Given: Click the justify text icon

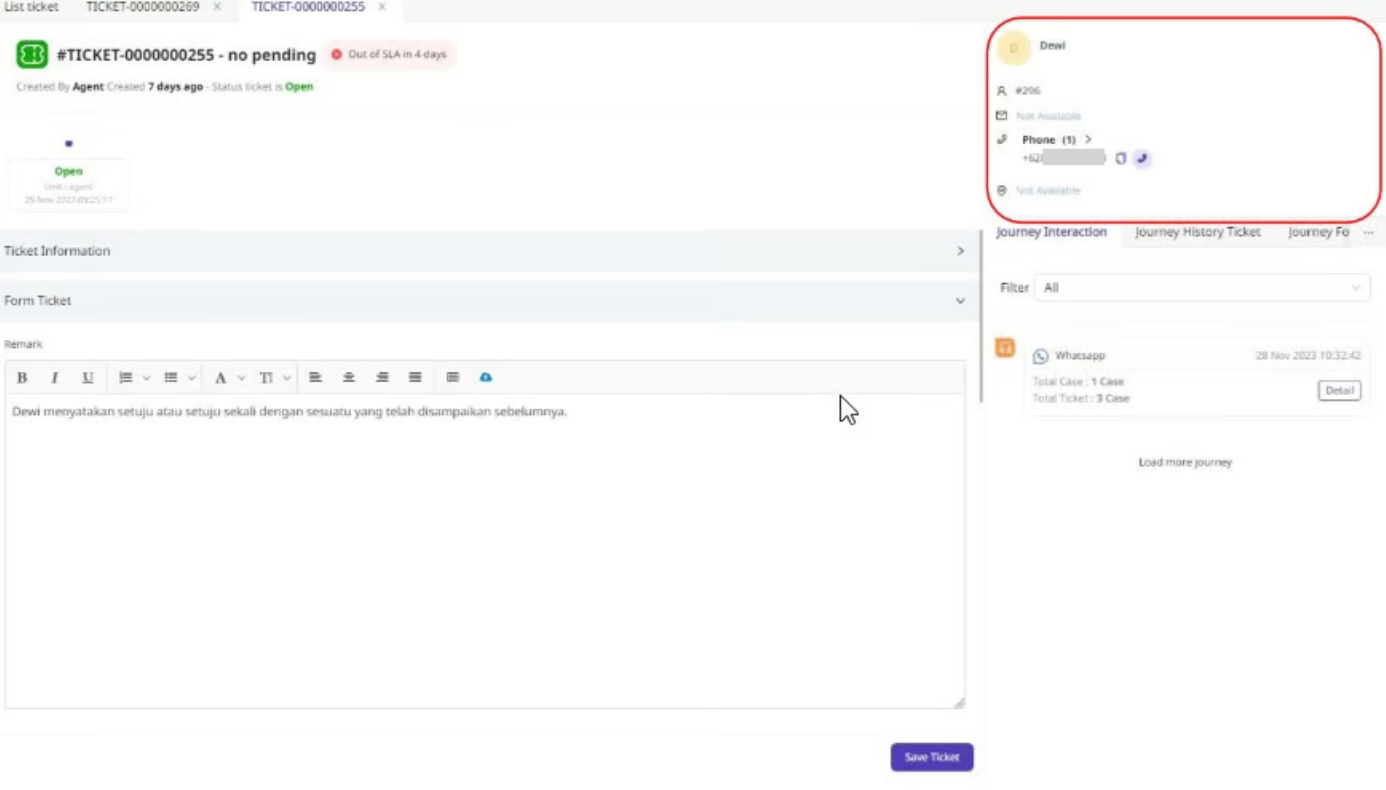Looking at the screenshot, I should [415, 378].
